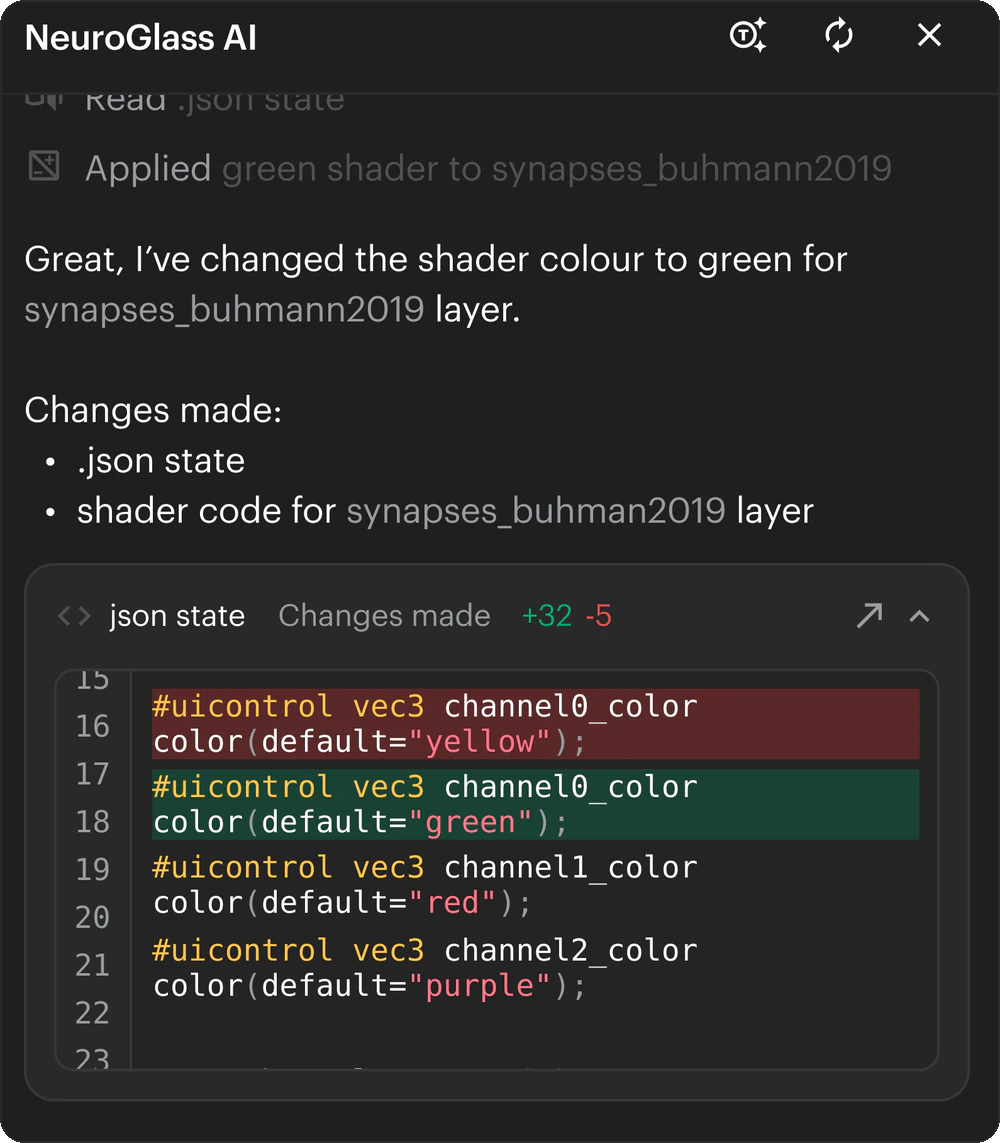Click the "red" default value line
This screenshot has width=1000, height=1143.
(x=342, y=903)
